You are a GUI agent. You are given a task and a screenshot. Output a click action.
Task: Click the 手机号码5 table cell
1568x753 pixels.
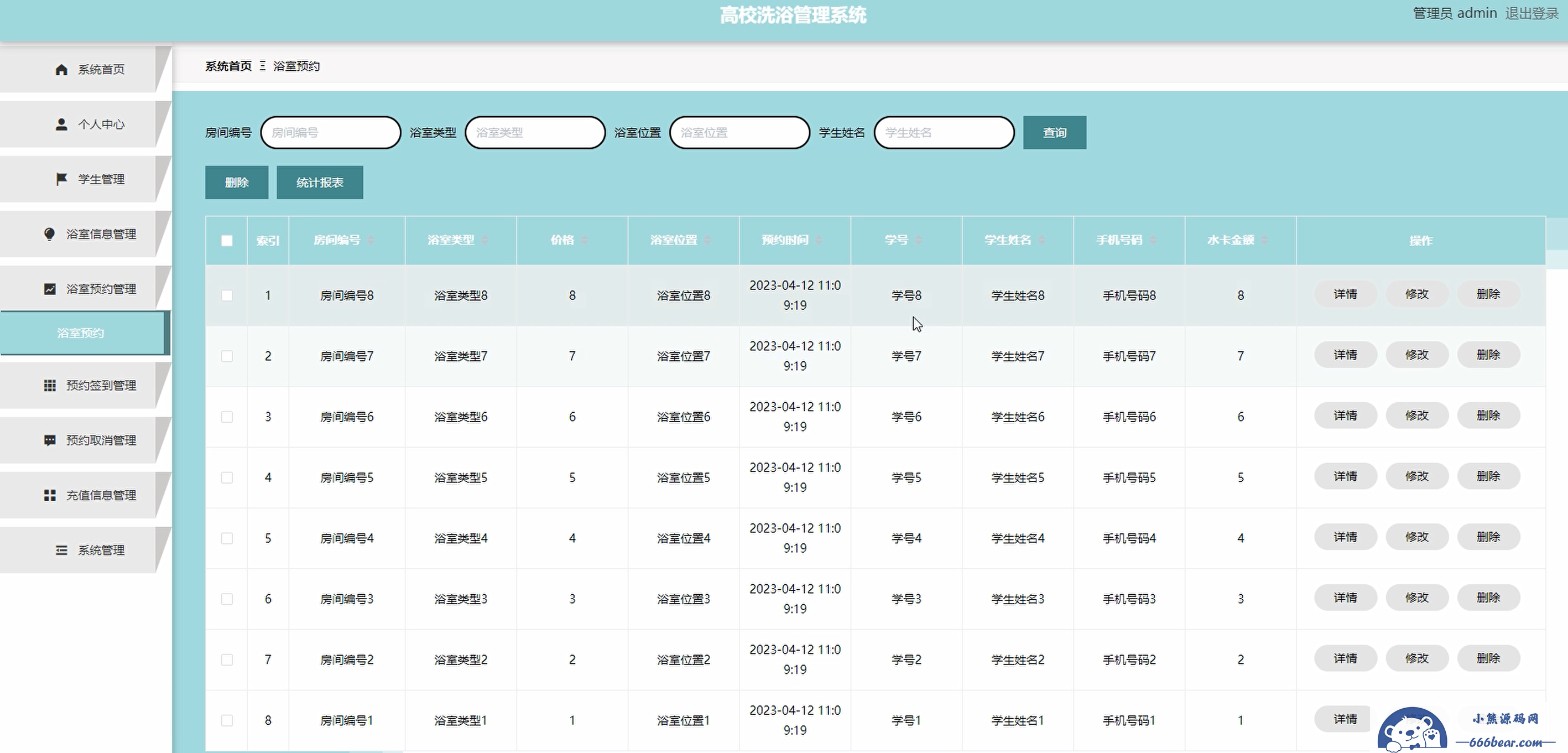1129,478
